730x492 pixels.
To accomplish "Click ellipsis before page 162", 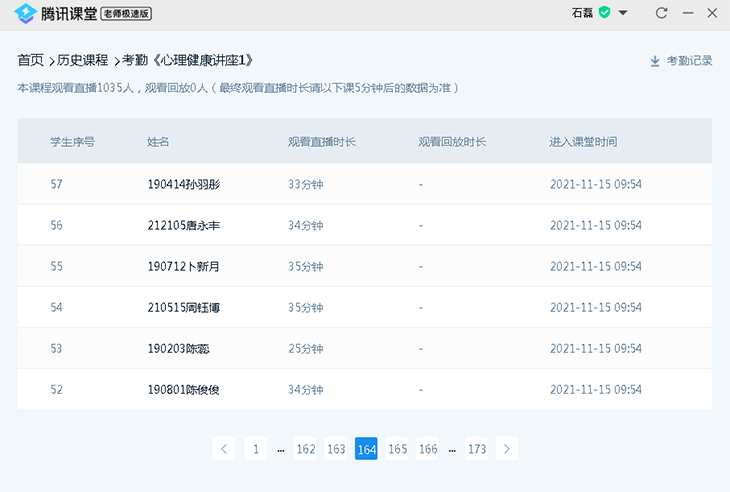I will pyautogui.click(x=281, y=450).
